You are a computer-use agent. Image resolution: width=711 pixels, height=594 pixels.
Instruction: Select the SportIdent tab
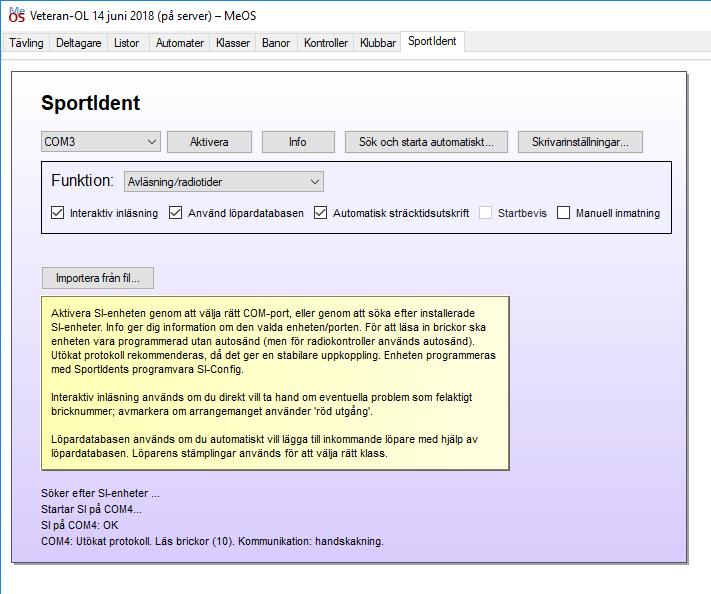432,41
